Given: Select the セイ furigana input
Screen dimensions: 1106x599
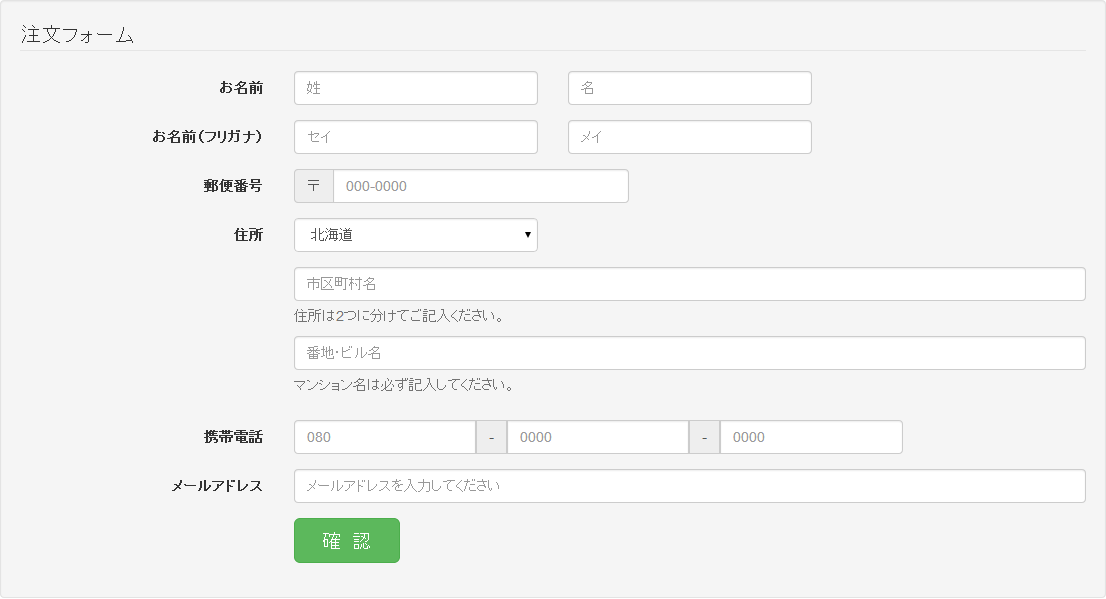Looking at the screenshot, I should pyautogui.click(x=415, y=137).
